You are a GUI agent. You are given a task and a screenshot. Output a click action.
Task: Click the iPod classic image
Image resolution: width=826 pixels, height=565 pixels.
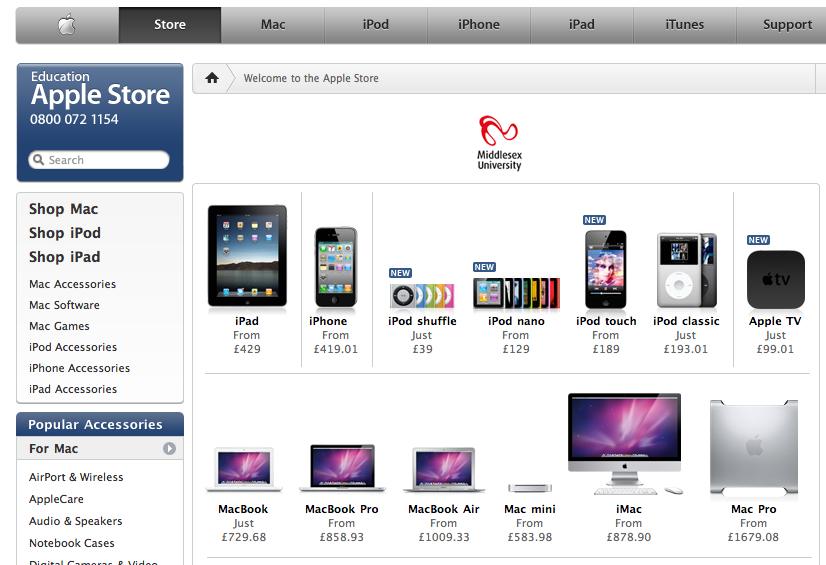[686, 270]
